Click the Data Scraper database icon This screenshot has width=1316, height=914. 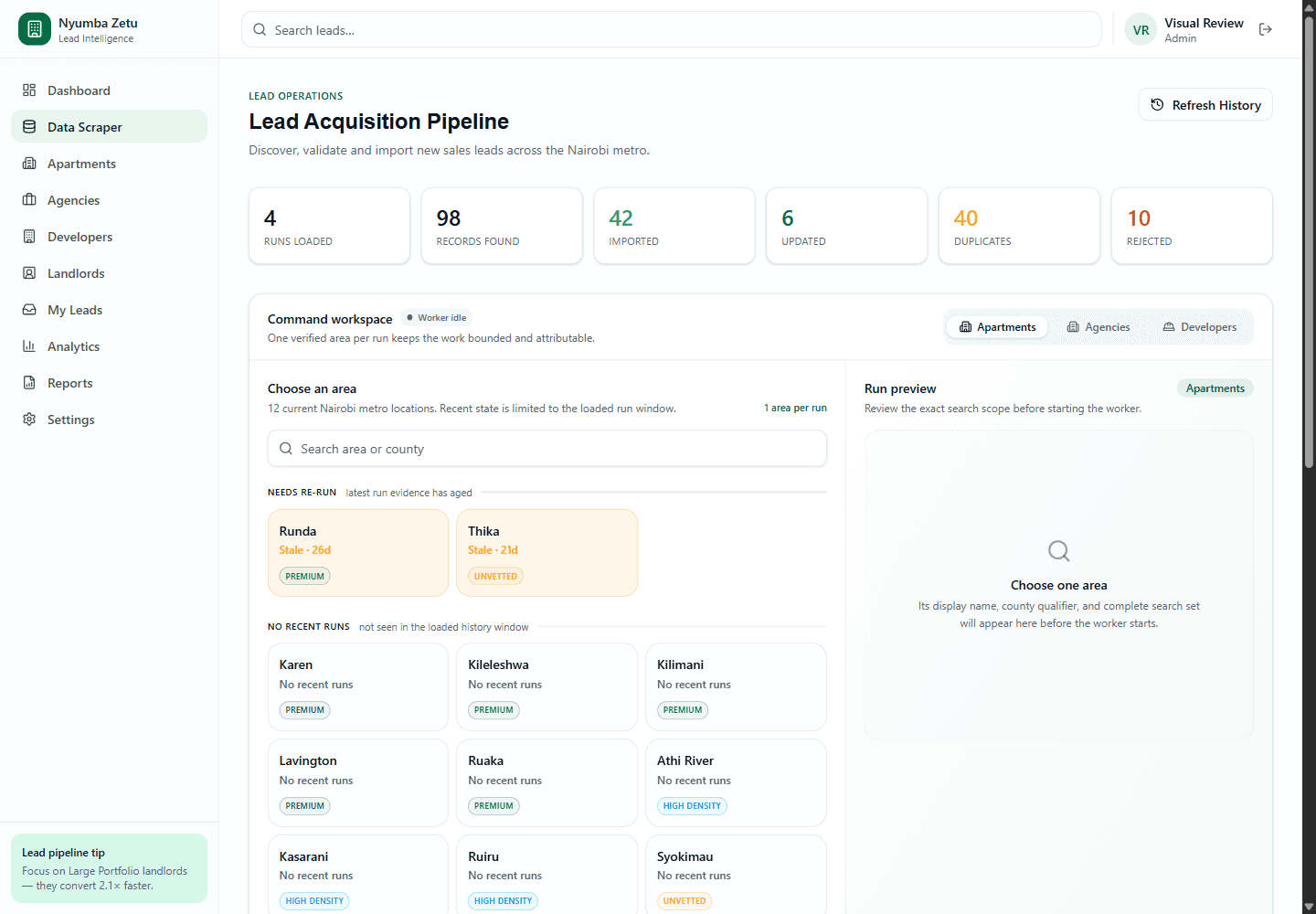pyautogui.click(x=29, y=127)
